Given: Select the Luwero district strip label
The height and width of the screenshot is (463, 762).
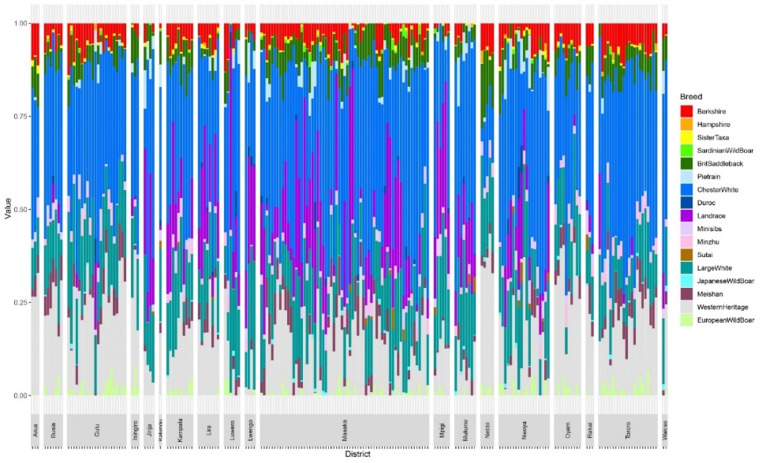Looking at the screenshot, I should pyautogui.click(x=232, y=430).
